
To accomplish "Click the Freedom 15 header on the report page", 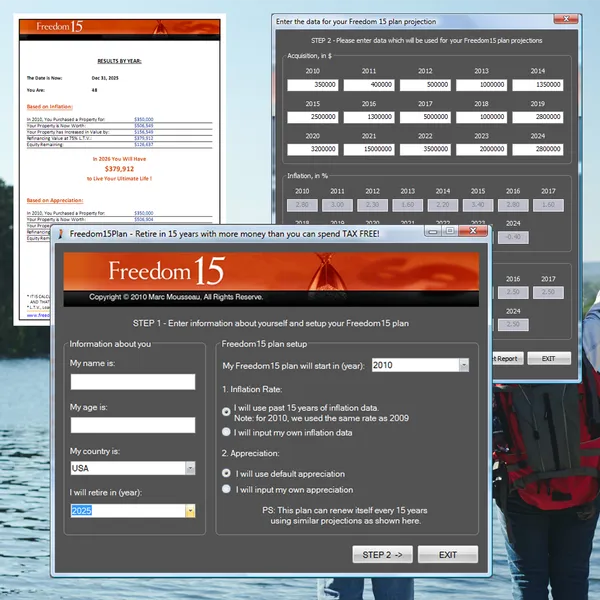I will tap(119, 29).
